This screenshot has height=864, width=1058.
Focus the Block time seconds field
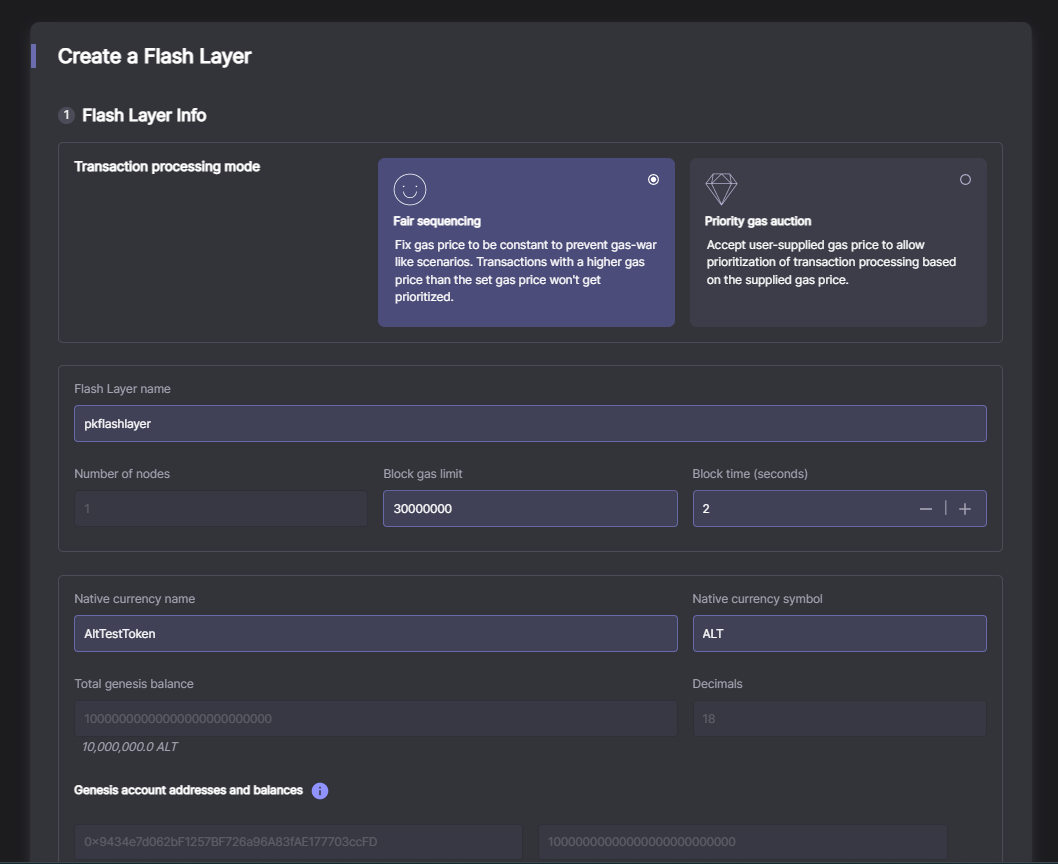[x=803, y=509]
